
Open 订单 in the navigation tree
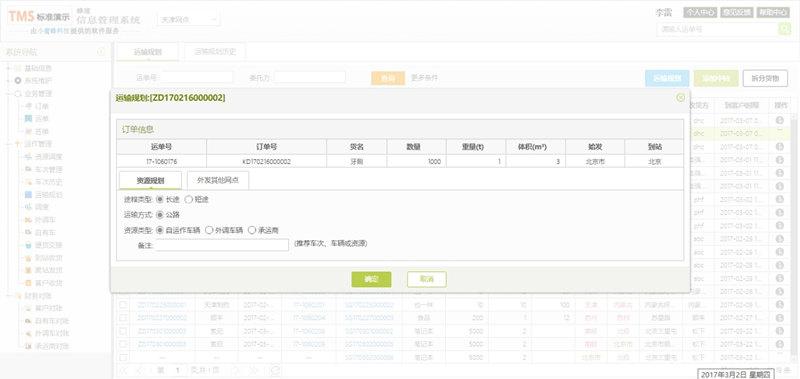[x=41, y=106]
